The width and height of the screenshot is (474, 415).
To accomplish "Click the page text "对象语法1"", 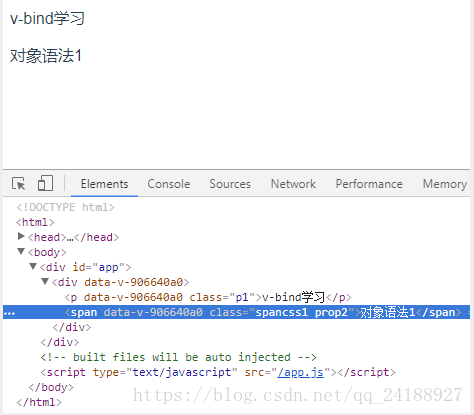I will [x=46, y=56].
